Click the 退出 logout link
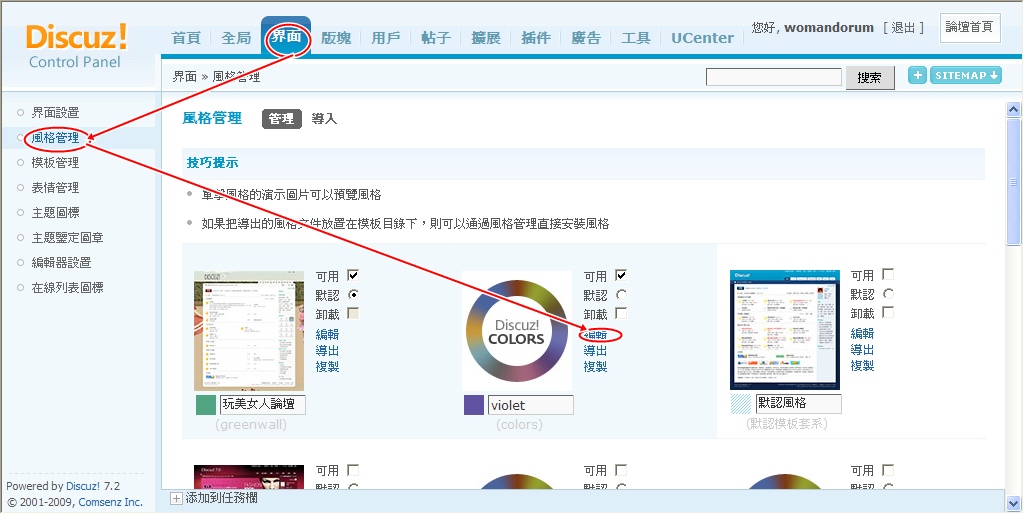Viewport: 1024px width, 514px height. click(903, 27)
